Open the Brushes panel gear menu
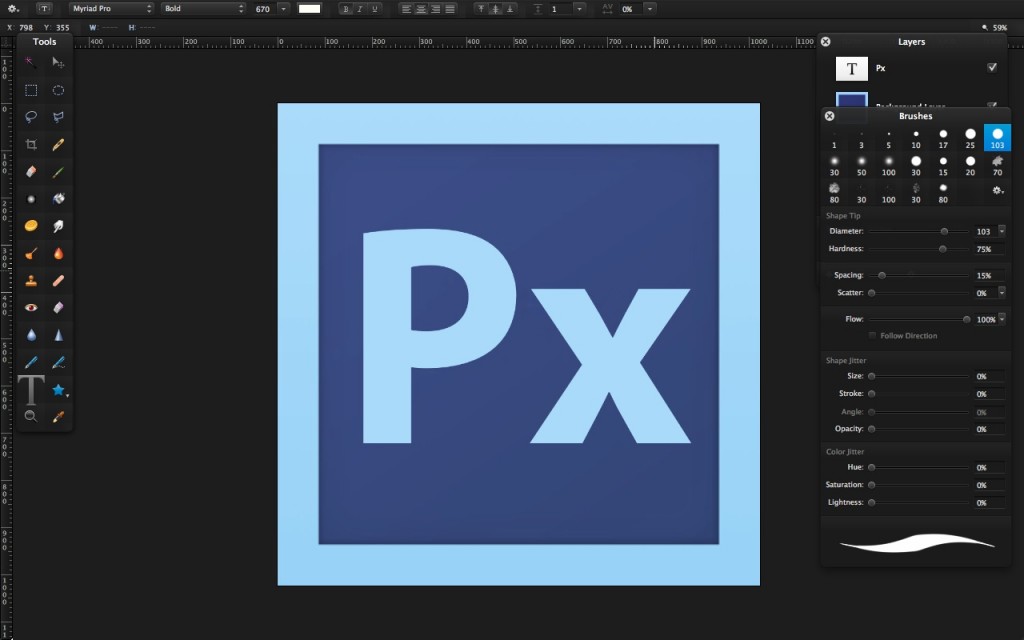 (x=997, y=191)
